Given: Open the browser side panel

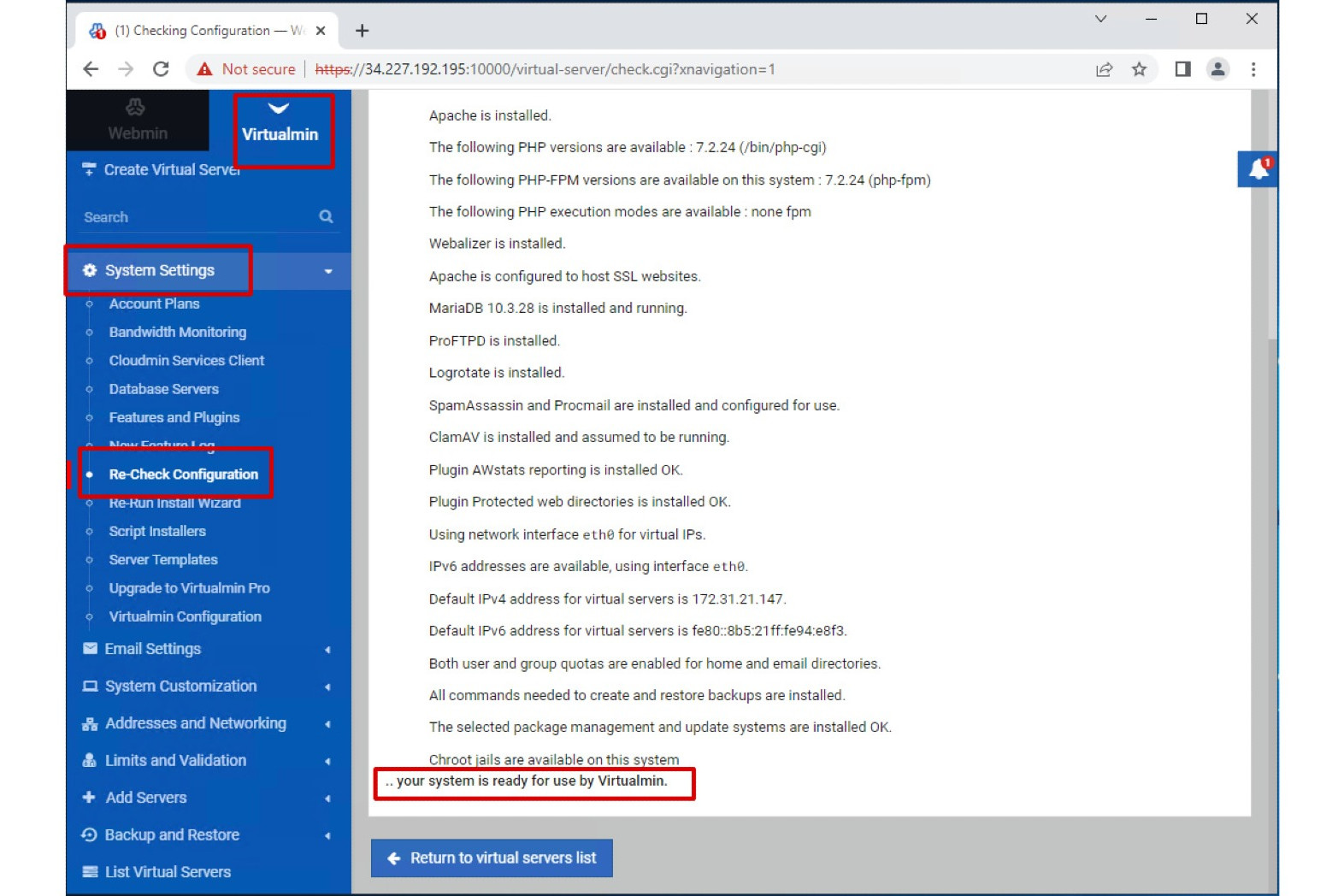Looking at the screenshot, I should 1182,69.
